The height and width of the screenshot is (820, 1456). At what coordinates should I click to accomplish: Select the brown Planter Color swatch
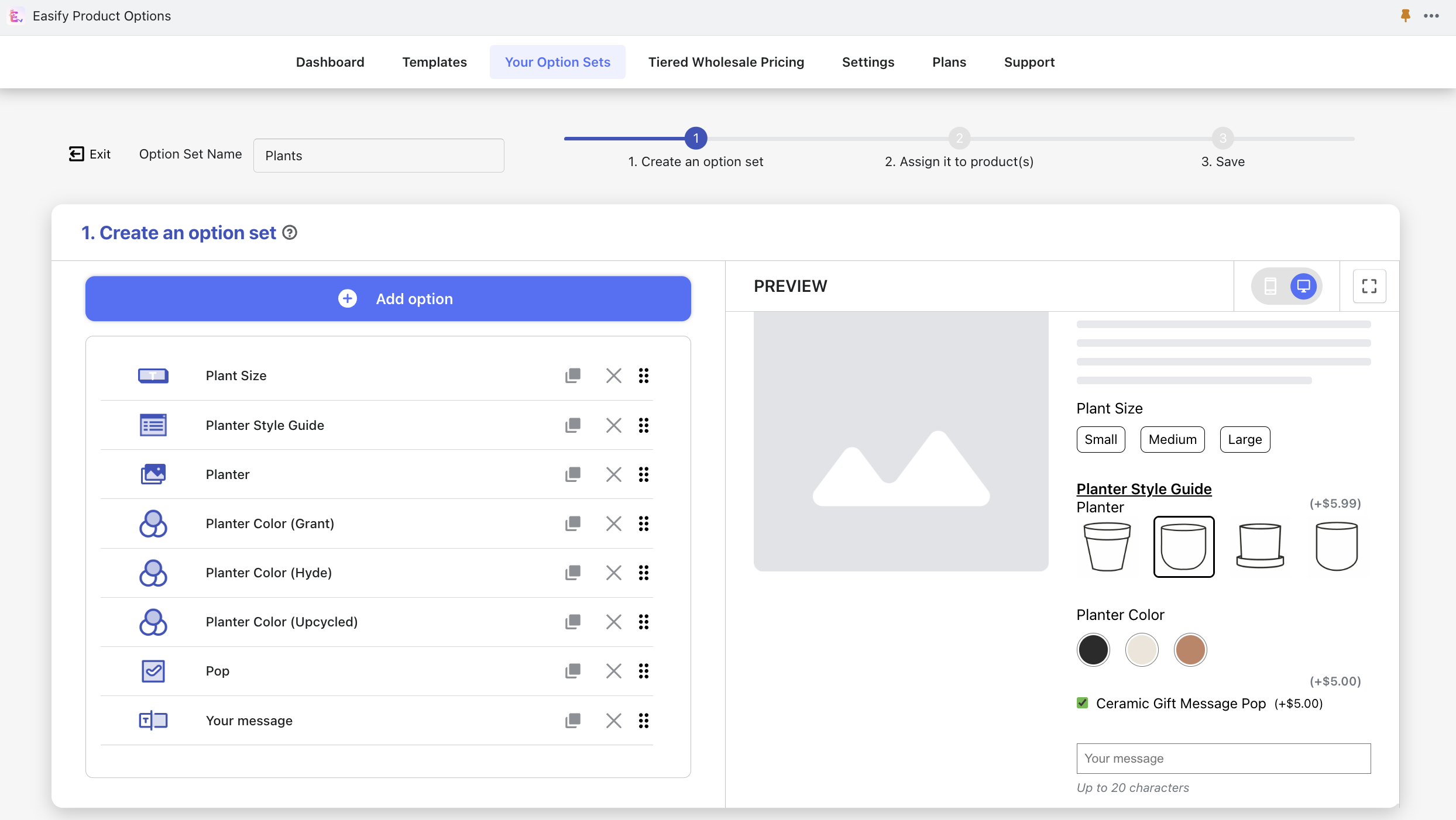click(x=1191, y=650)
